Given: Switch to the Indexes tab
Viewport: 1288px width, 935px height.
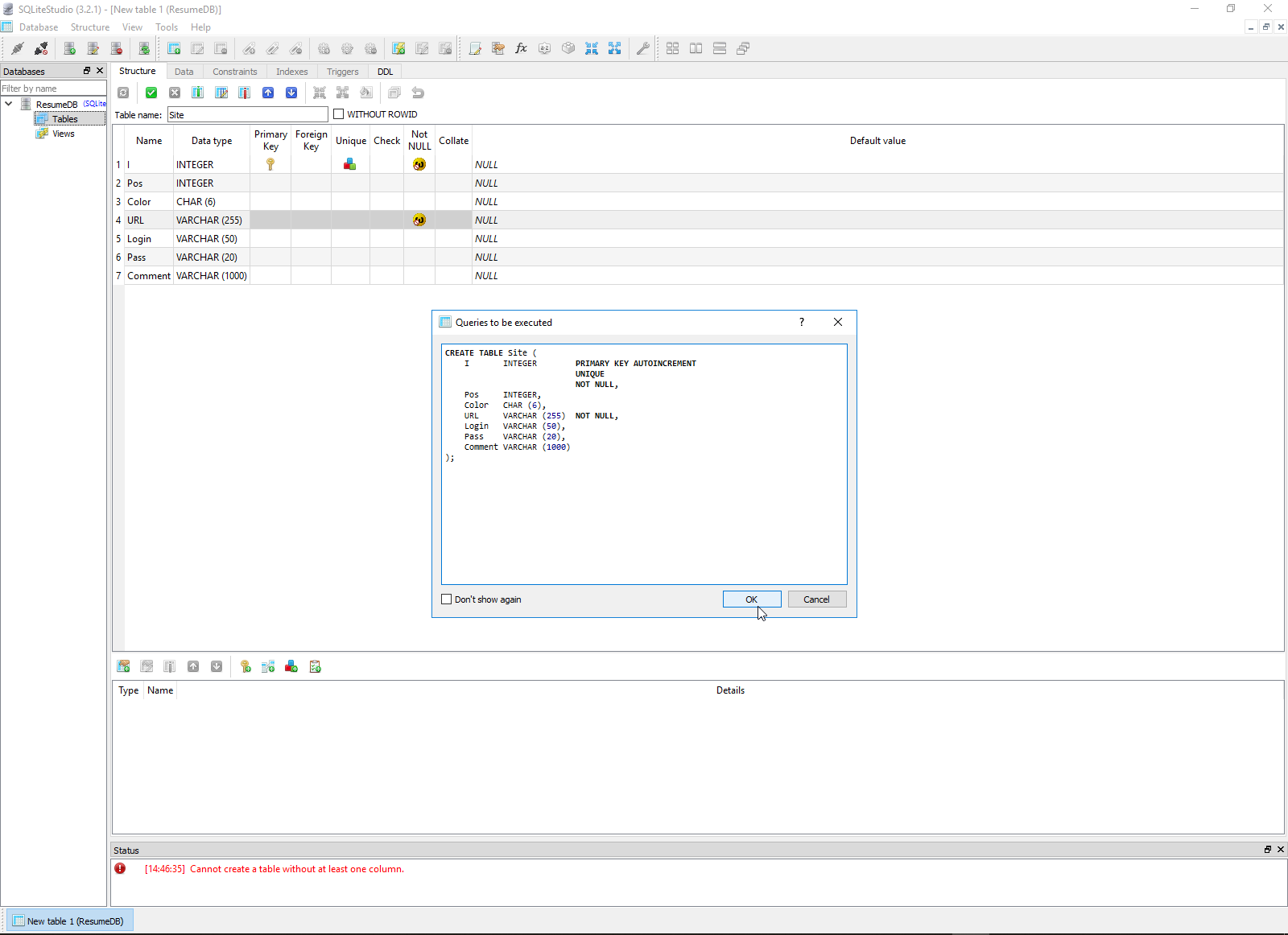Looking at the screenshot, I should coord(292,72).
